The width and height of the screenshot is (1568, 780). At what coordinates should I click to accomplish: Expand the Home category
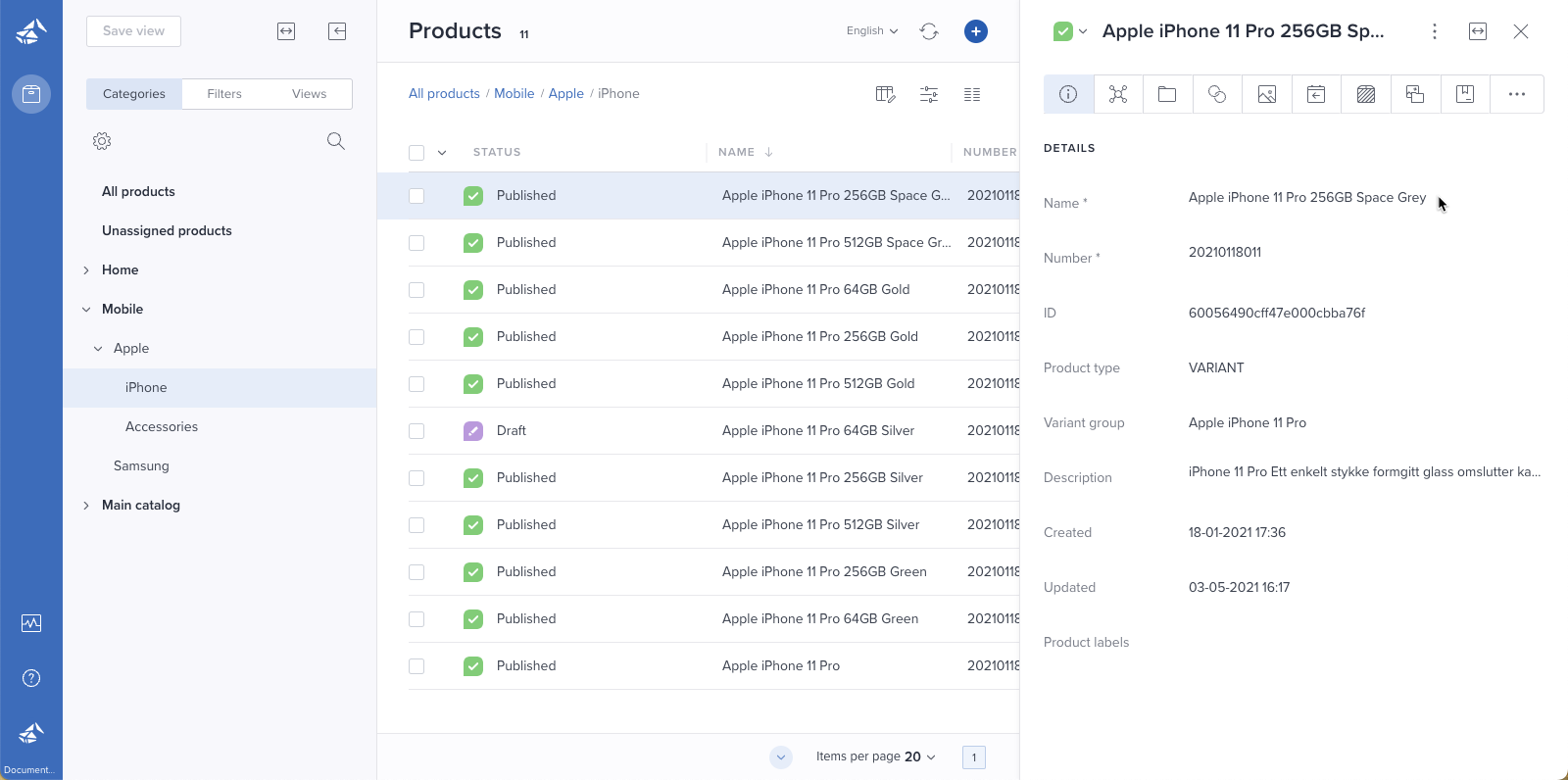click(x=86, y=270)
